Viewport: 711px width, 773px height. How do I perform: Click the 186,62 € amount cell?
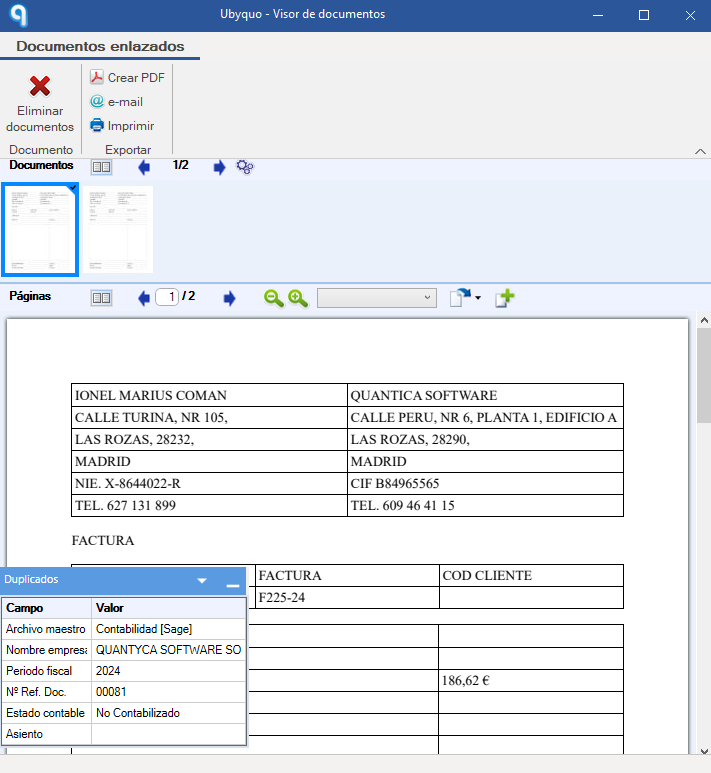pos(531,680)
